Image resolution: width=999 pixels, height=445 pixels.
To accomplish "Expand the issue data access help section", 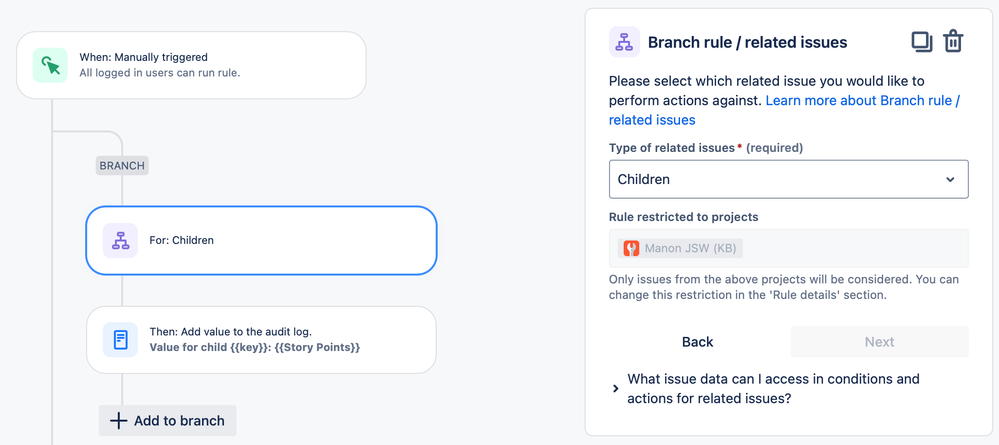I will click(x=615, y=388).
